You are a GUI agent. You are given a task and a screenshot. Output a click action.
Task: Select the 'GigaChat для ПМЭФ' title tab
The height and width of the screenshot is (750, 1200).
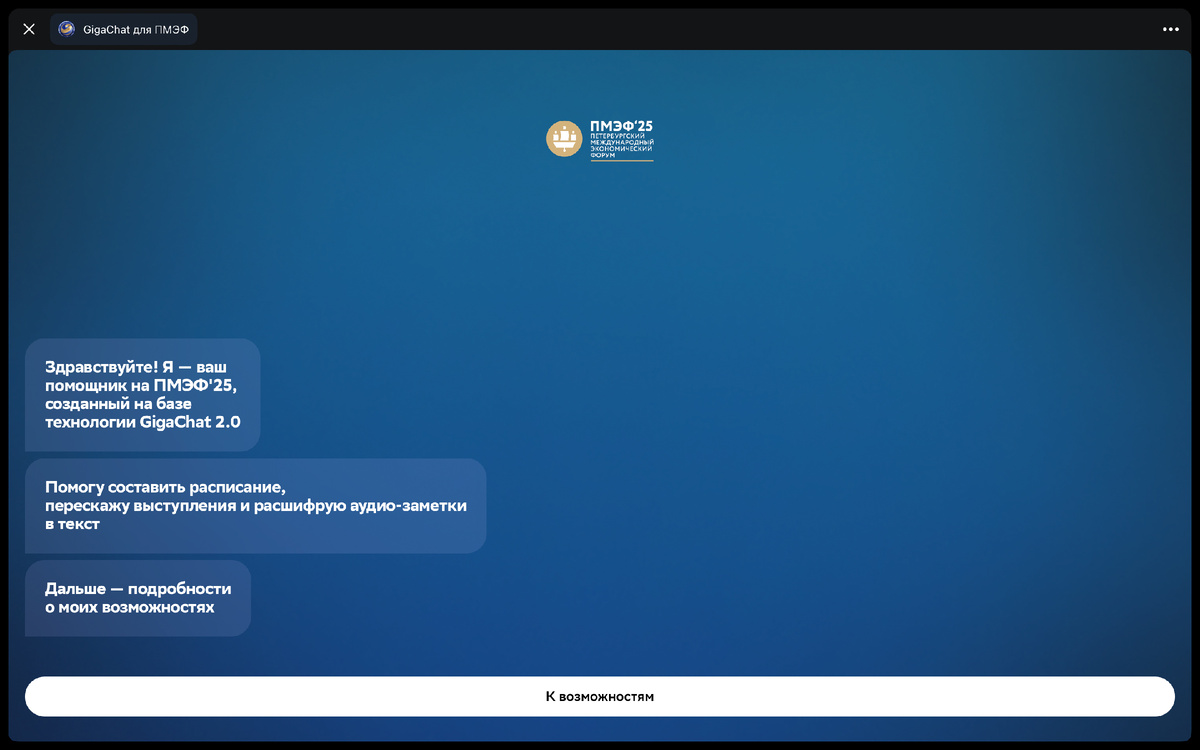(x=124, y=29)
